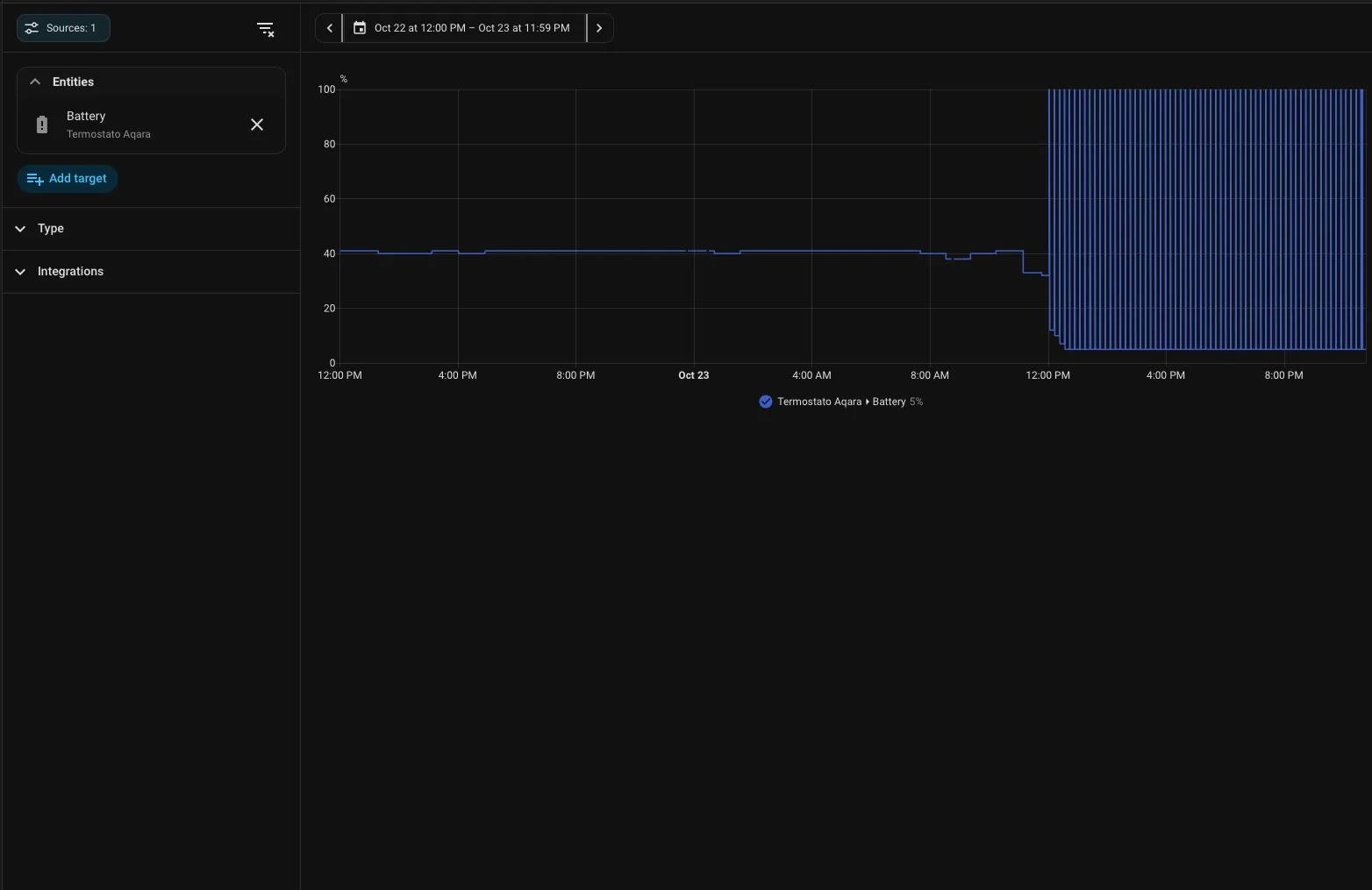Open the Sources filter settings

pos(63,28)
